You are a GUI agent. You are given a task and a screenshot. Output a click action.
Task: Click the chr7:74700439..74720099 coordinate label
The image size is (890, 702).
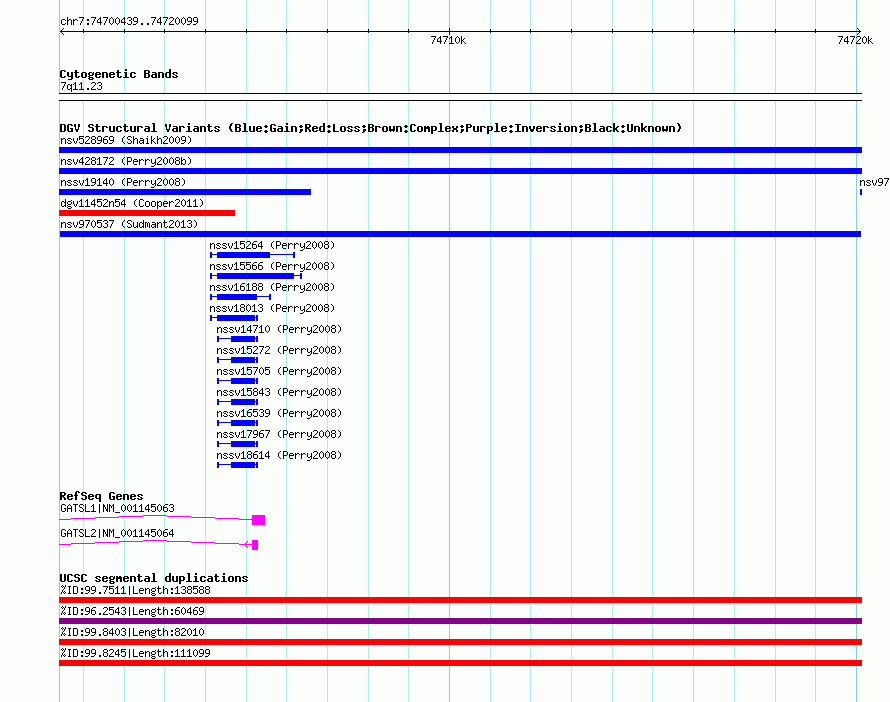[129, 21]
